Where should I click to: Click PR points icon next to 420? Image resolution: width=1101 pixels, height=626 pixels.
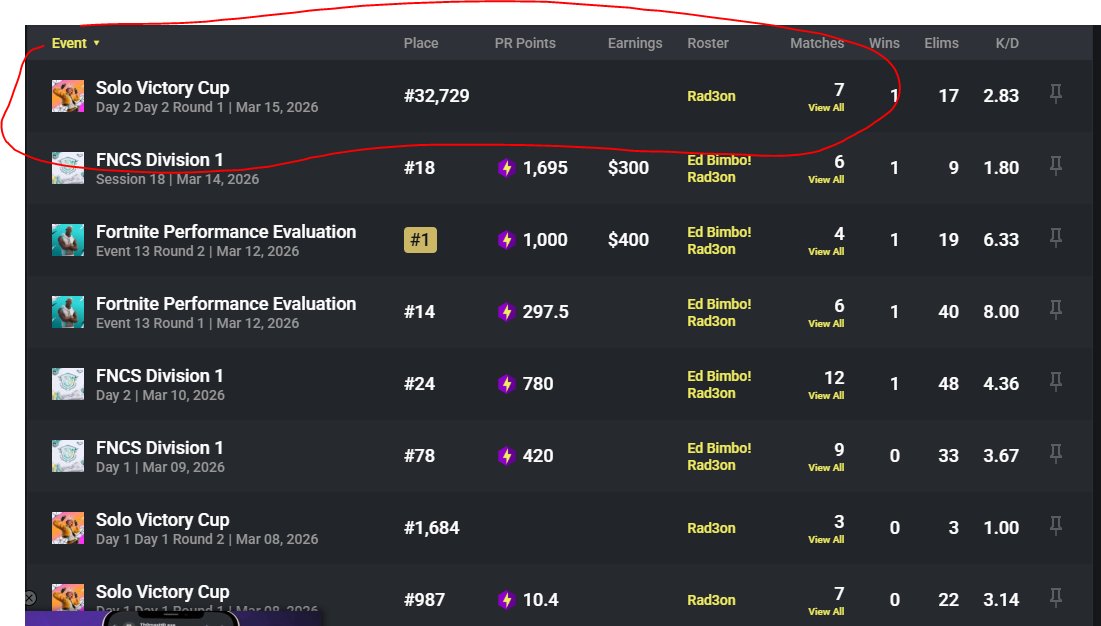[x=506, y=455]
